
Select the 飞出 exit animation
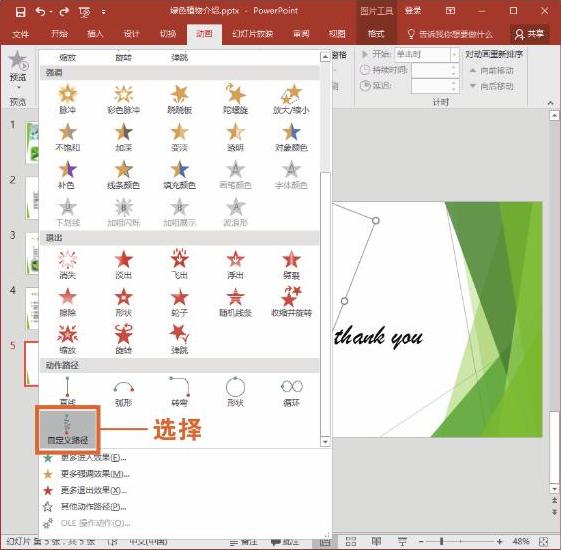179,265
